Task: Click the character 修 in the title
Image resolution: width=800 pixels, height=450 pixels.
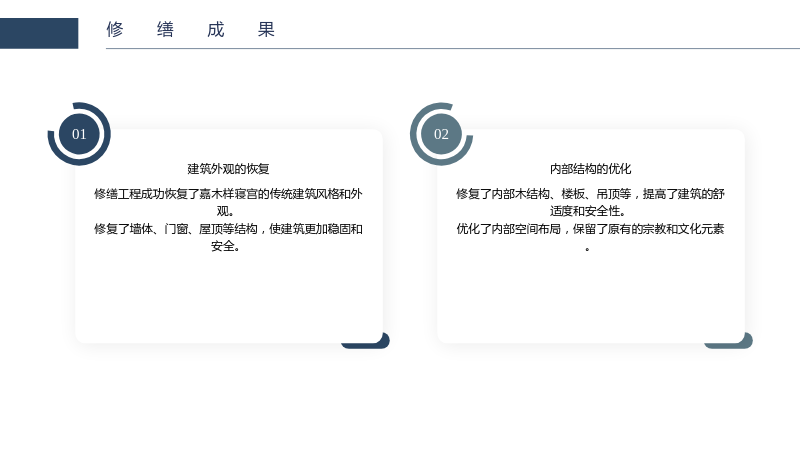Action: click(115, 29)
